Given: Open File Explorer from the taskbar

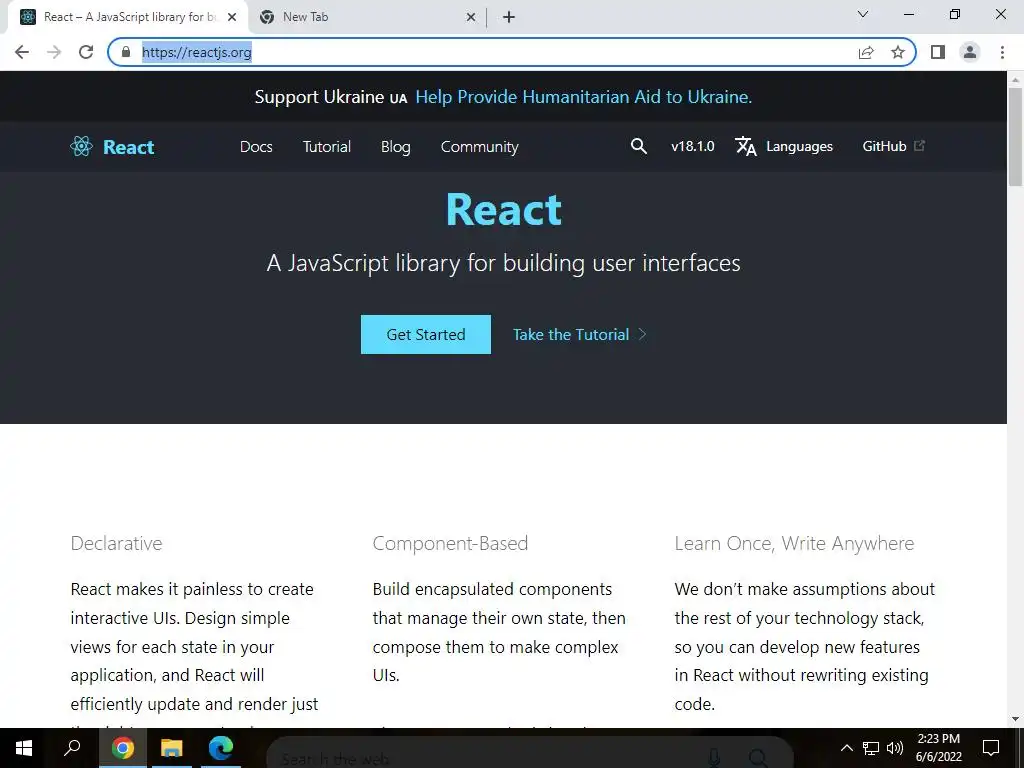Looking at the screenshot, I should pyautogui.click(x=172, y=748).
